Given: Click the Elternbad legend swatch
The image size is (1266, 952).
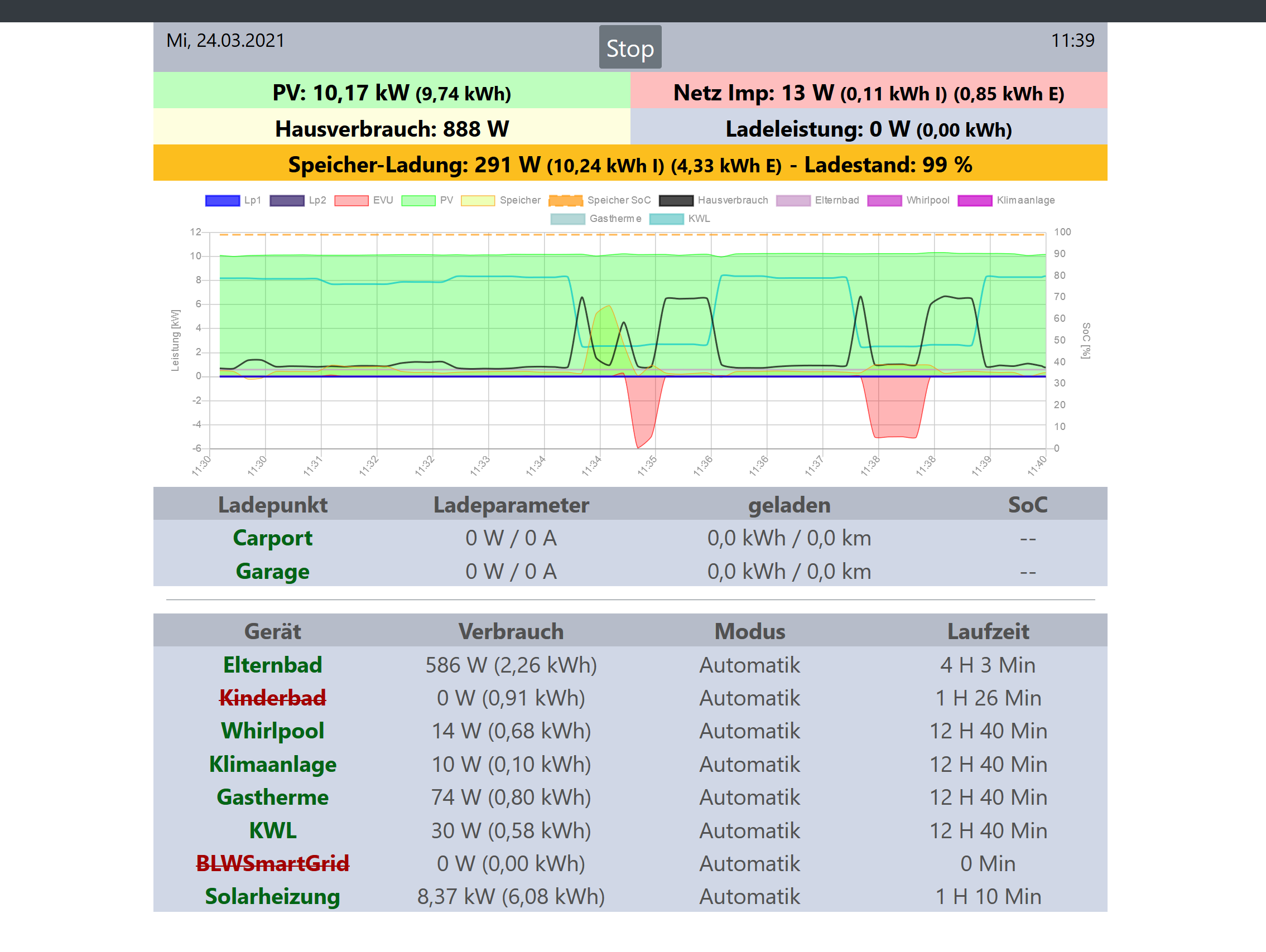Looking at the screenshot, I should (793, 200).
